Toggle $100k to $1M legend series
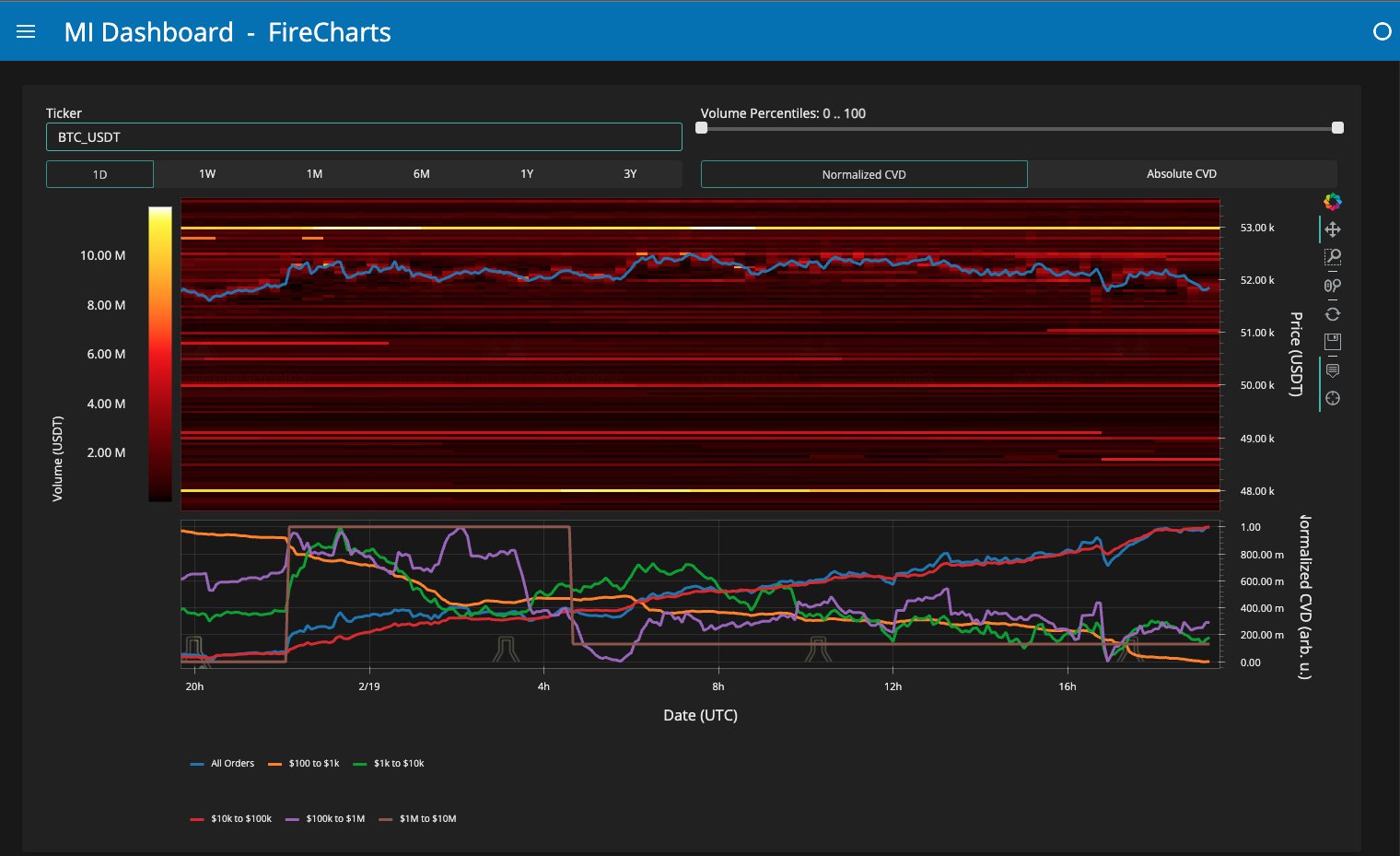The image size is (1400, 856). pyautogui.click(x=325, y=818)
